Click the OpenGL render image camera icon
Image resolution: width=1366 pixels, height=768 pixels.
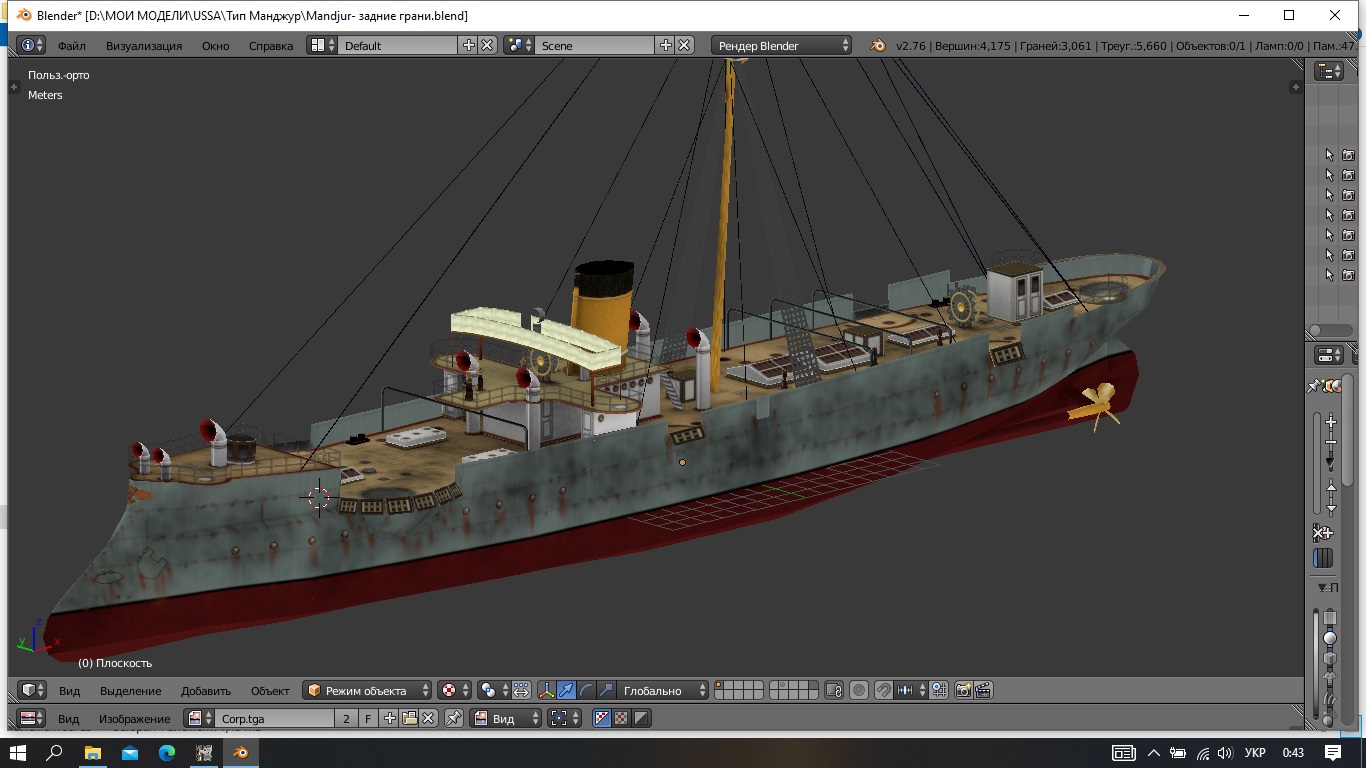tap(964, 690)
